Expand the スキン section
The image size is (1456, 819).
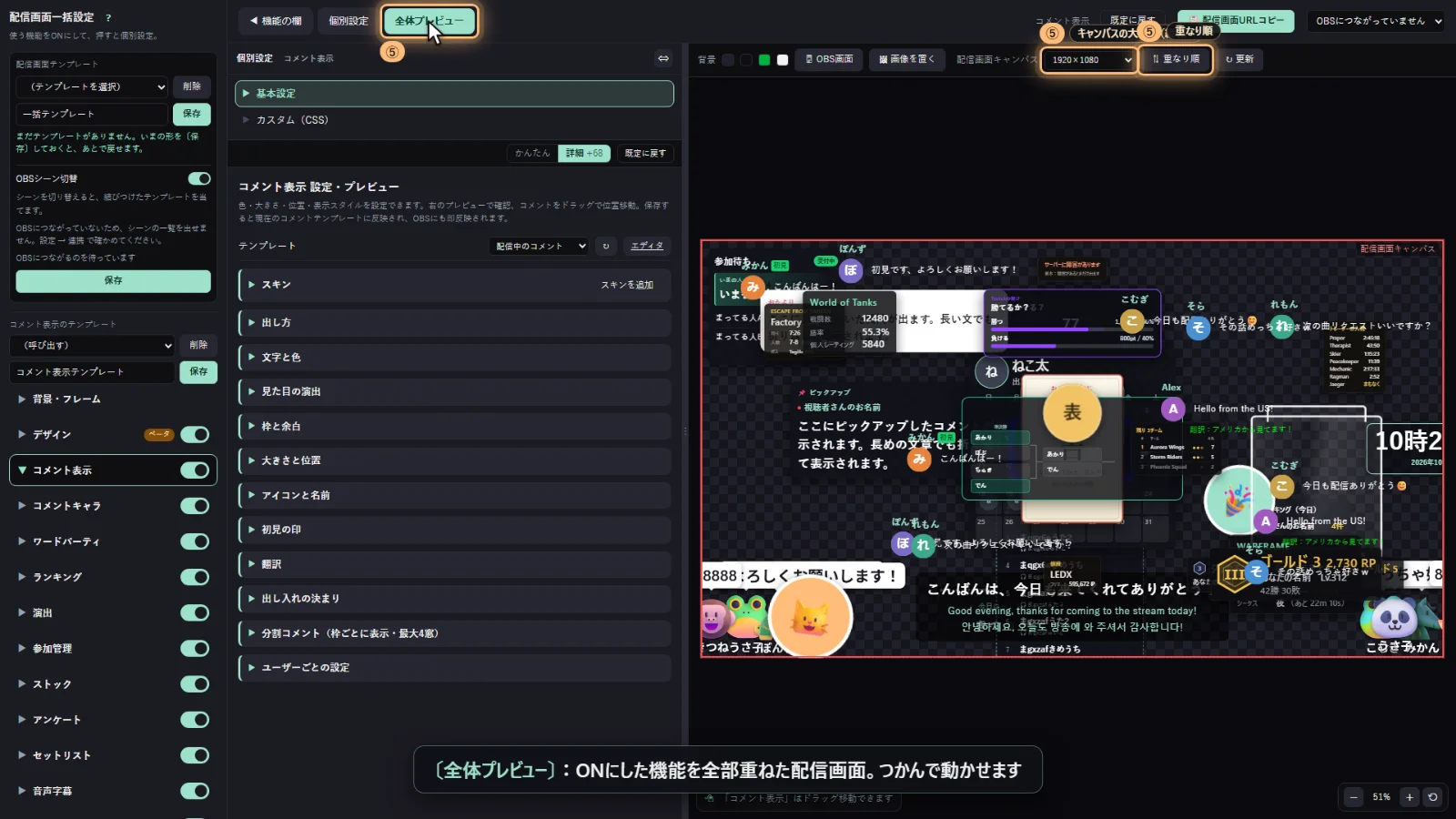coord(454,285)
